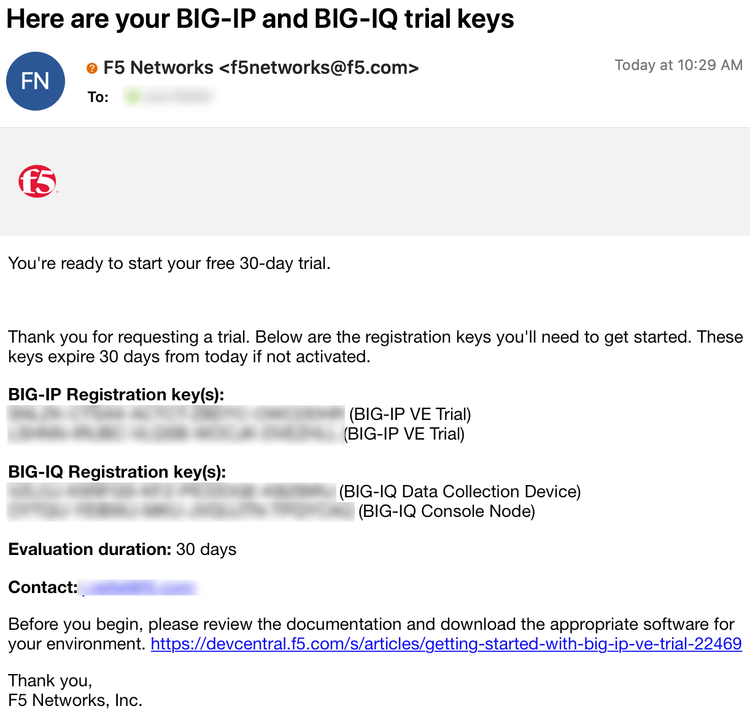Click the orange unknown-sender status icon
The width and height of the screenshot is (750, 711).
tap(93, 68)
